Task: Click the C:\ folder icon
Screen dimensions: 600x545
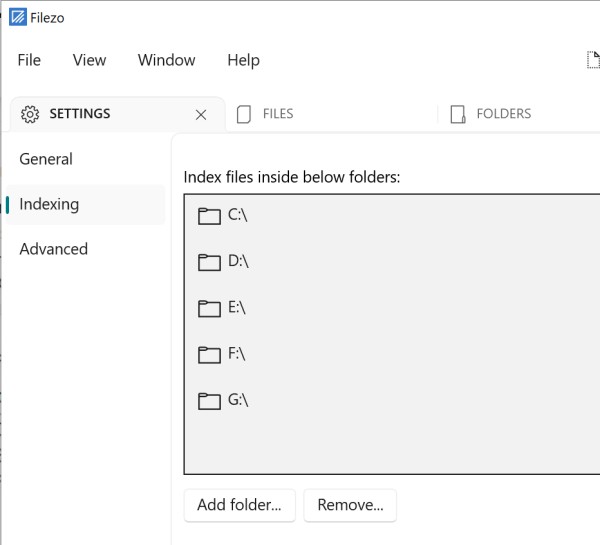Action: click(x=209, y=216)
